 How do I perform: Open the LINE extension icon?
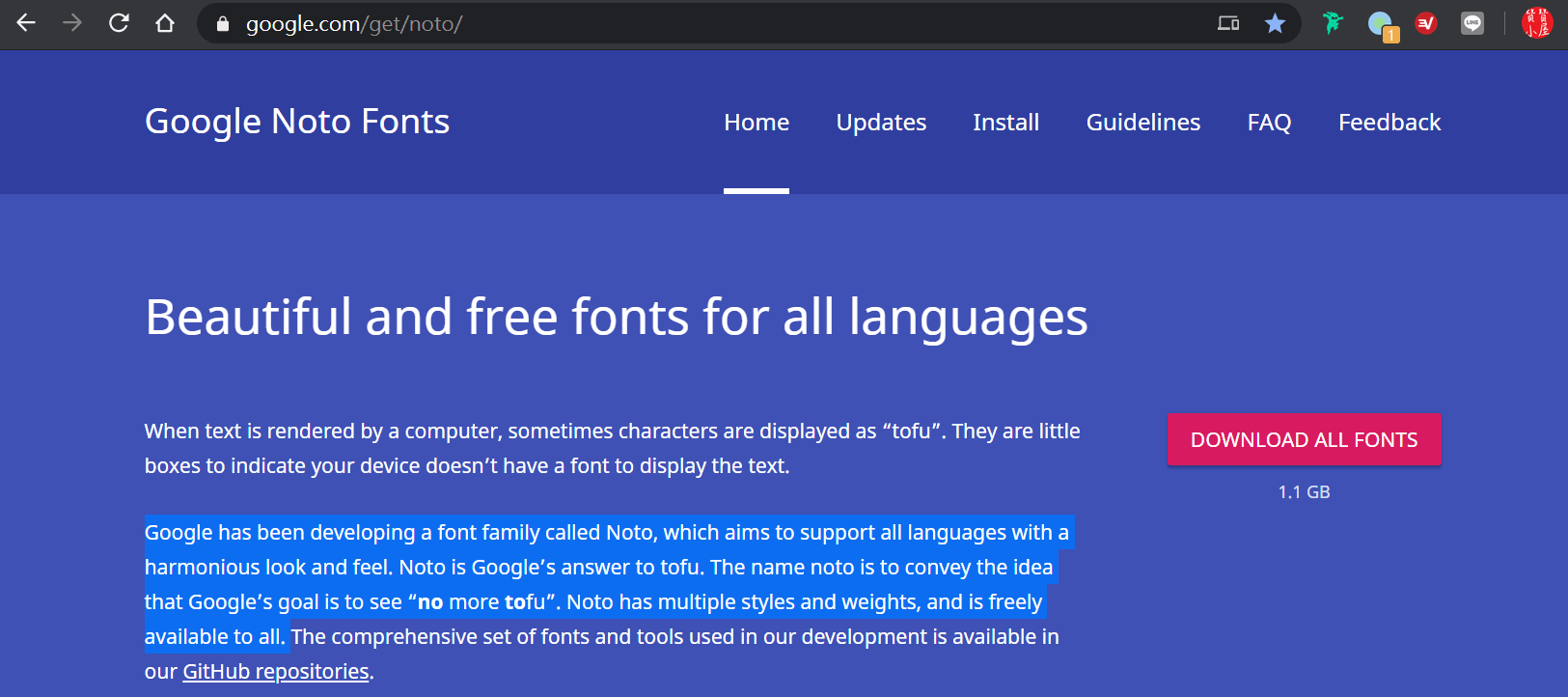pos(1472,23)
